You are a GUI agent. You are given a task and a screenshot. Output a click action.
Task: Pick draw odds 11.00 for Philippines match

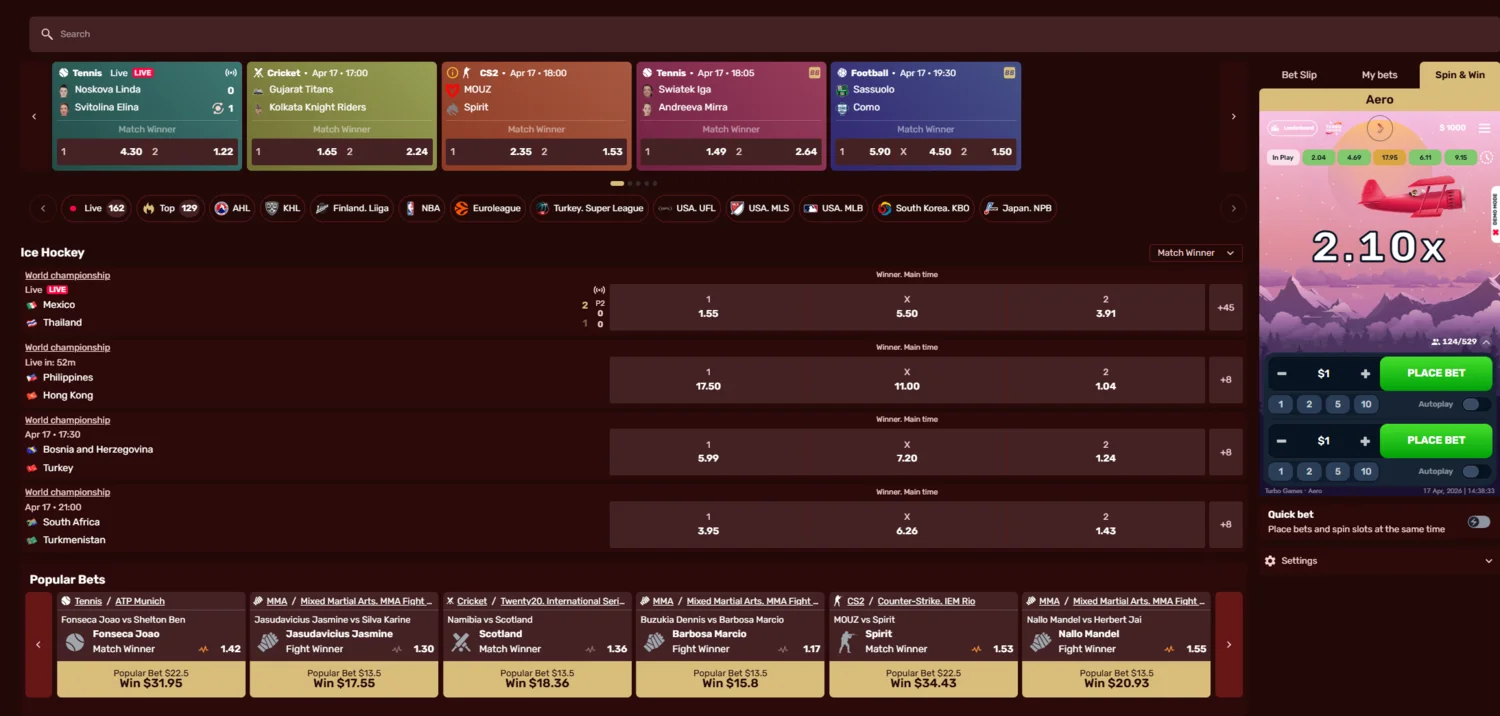(907, 380)
